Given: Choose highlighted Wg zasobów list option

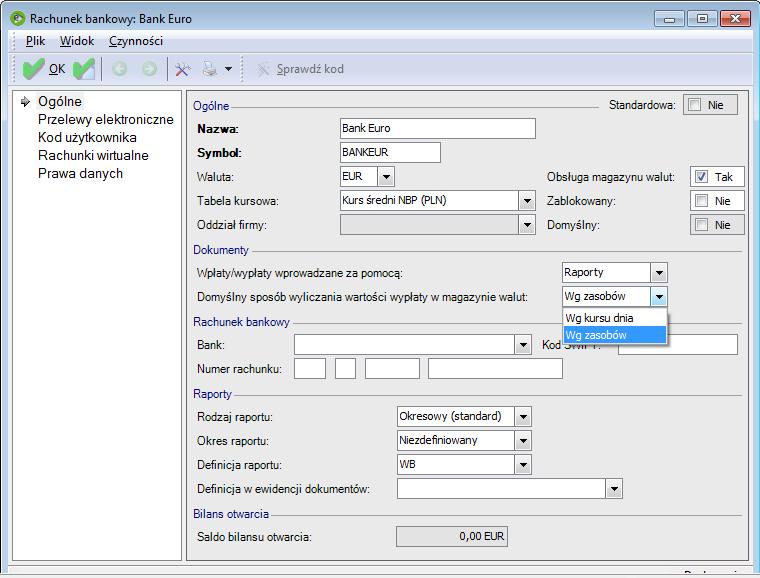Looking at the screenshot, I should [x=615, y=335].
